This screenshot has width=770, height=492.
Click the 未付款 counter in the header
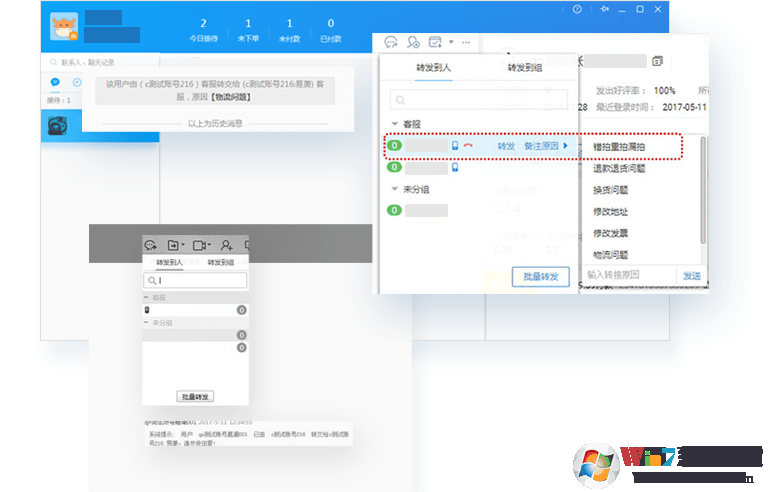point(289,29)
